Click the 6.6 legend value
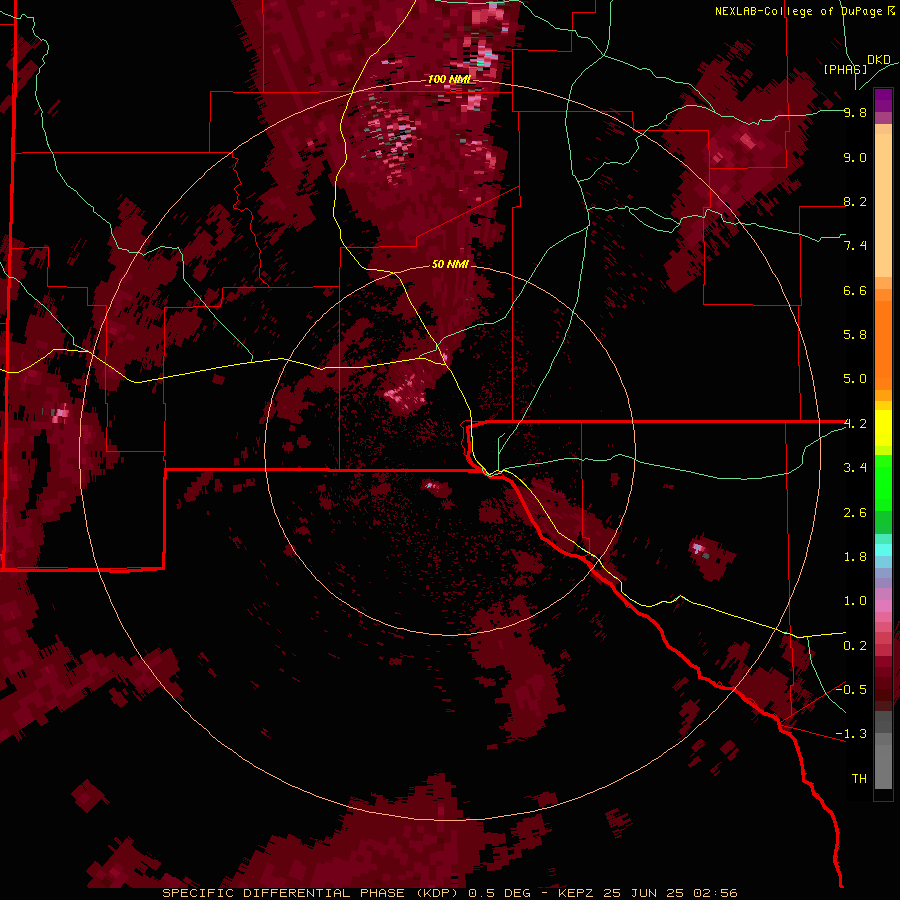 (x=855, y=290)
